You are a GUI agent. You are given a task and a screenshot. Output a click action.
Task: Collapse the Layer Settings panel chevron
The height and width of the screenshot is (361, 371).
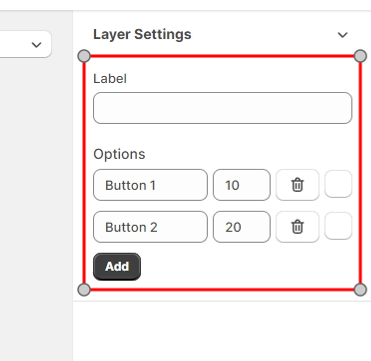(x=343, y=35)
